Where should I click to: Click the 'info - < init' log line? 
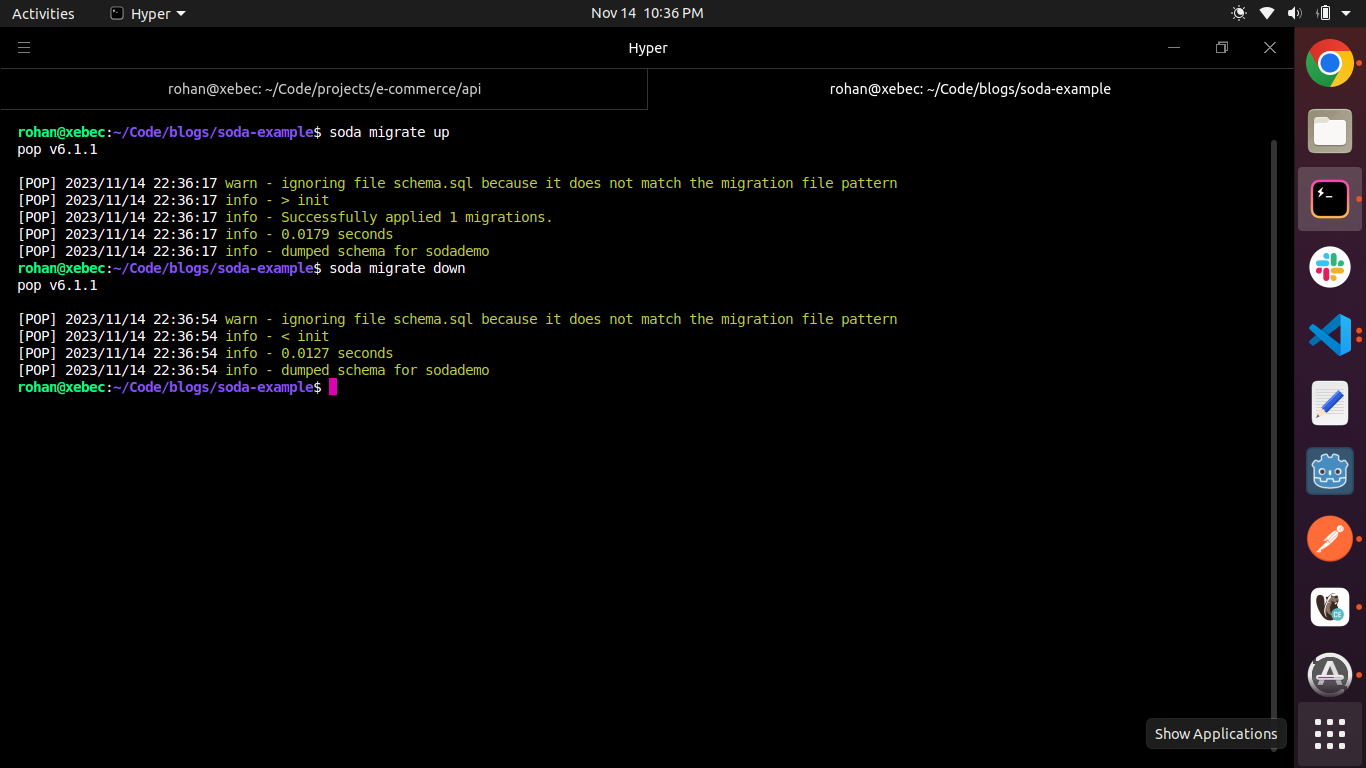[x=173, y=336]
